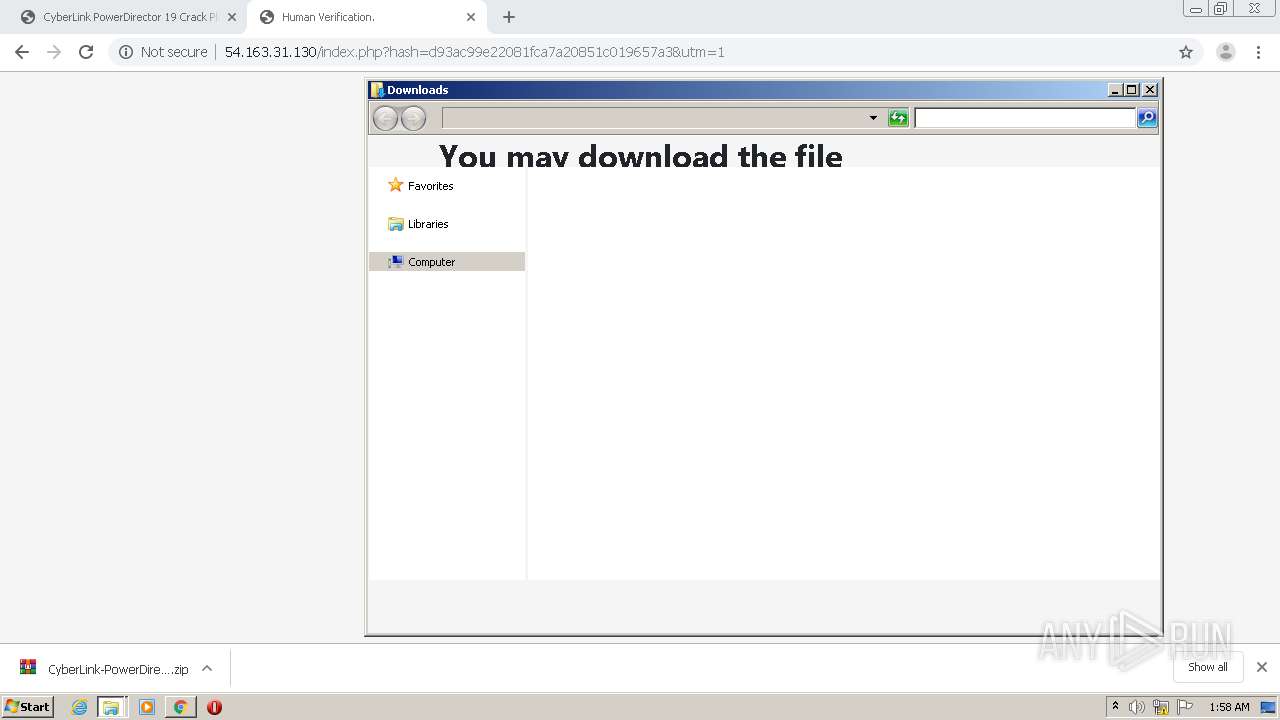Select Favorites in sidebar
The height and width of the screenshot is (720, 1280).
pyautogui.click(x=421, y=186)
